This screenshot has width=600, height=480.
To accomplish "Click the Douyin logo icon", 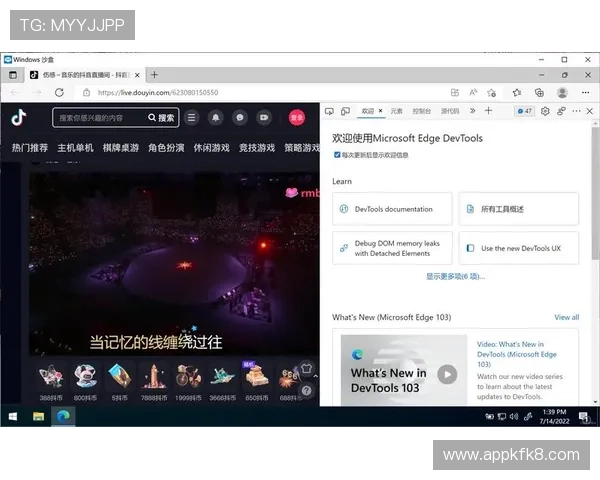I will pyautogui.click(x=19, y=118).
